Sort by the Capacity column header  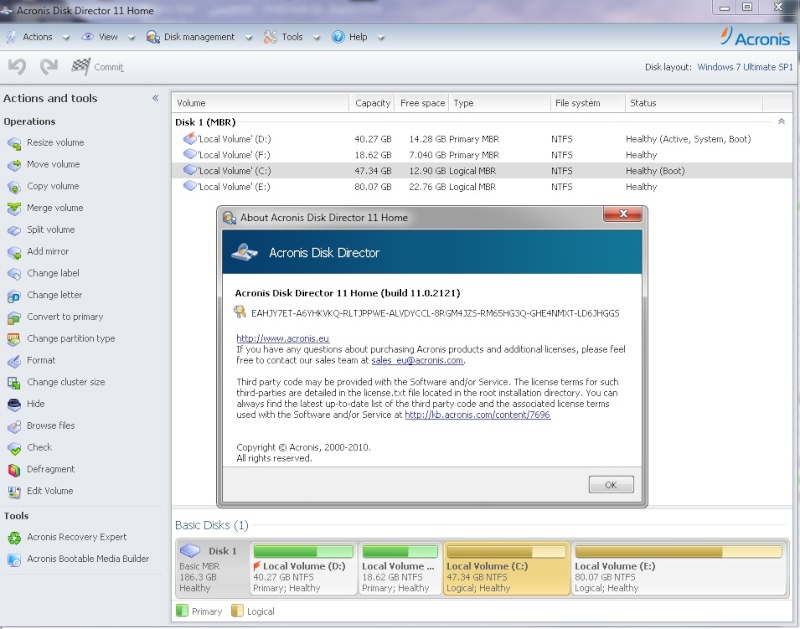372,103
